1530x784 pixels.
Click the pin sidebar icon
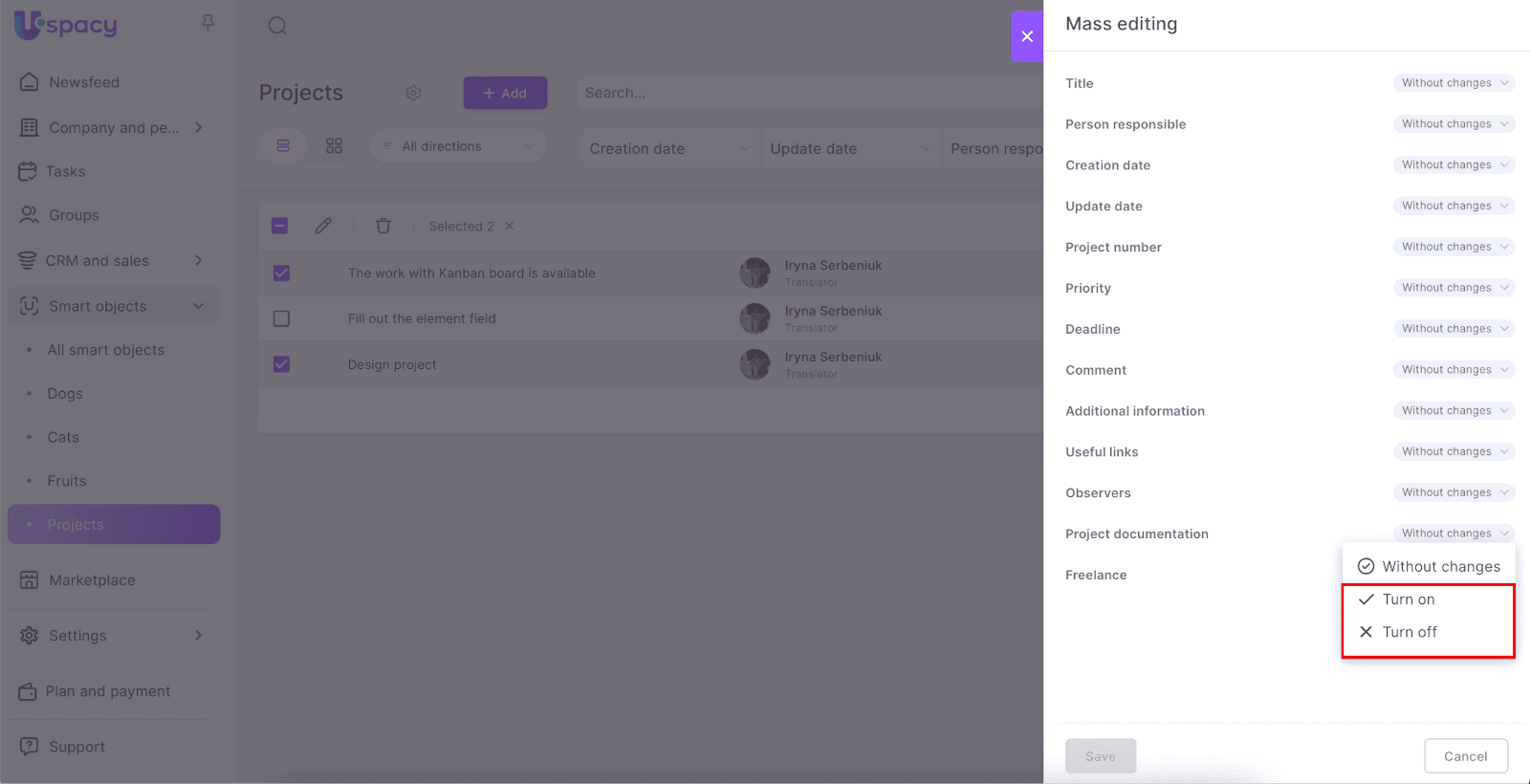208,22
